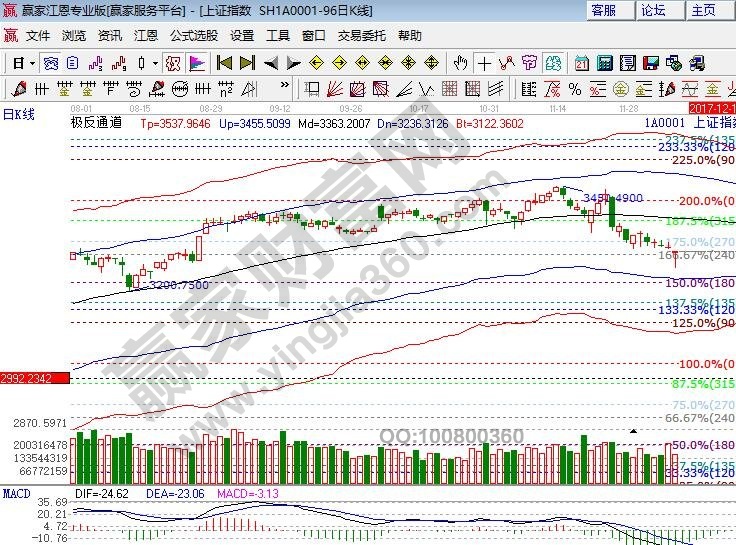Open the 公式选股 menu
This screenshot has width=736, height=545.
point(193,35)
